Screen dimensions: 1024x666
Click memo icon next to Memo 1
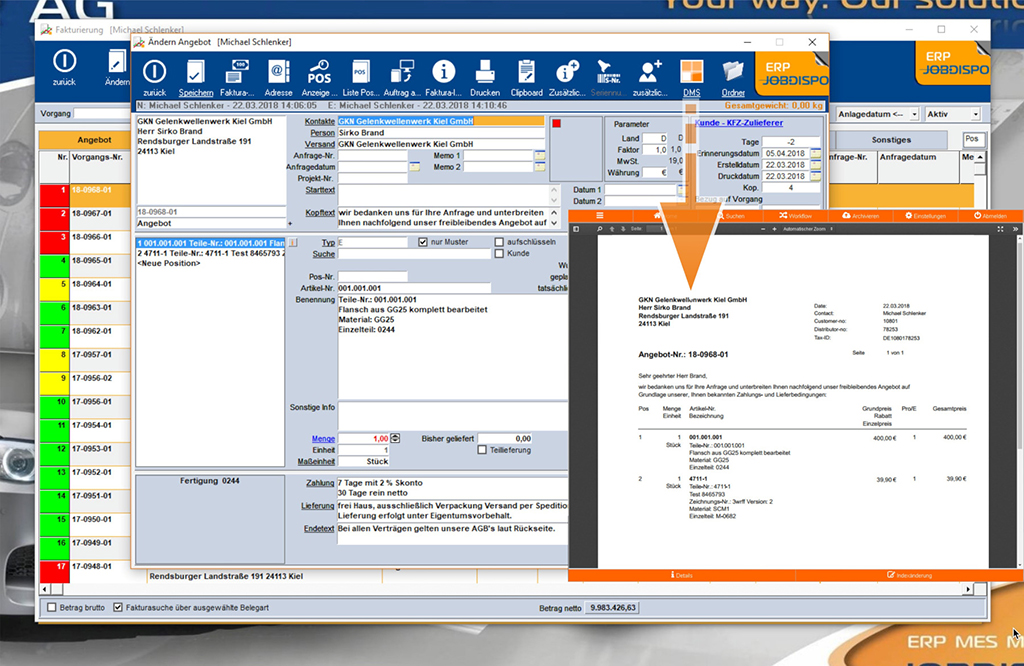point(539,155)
